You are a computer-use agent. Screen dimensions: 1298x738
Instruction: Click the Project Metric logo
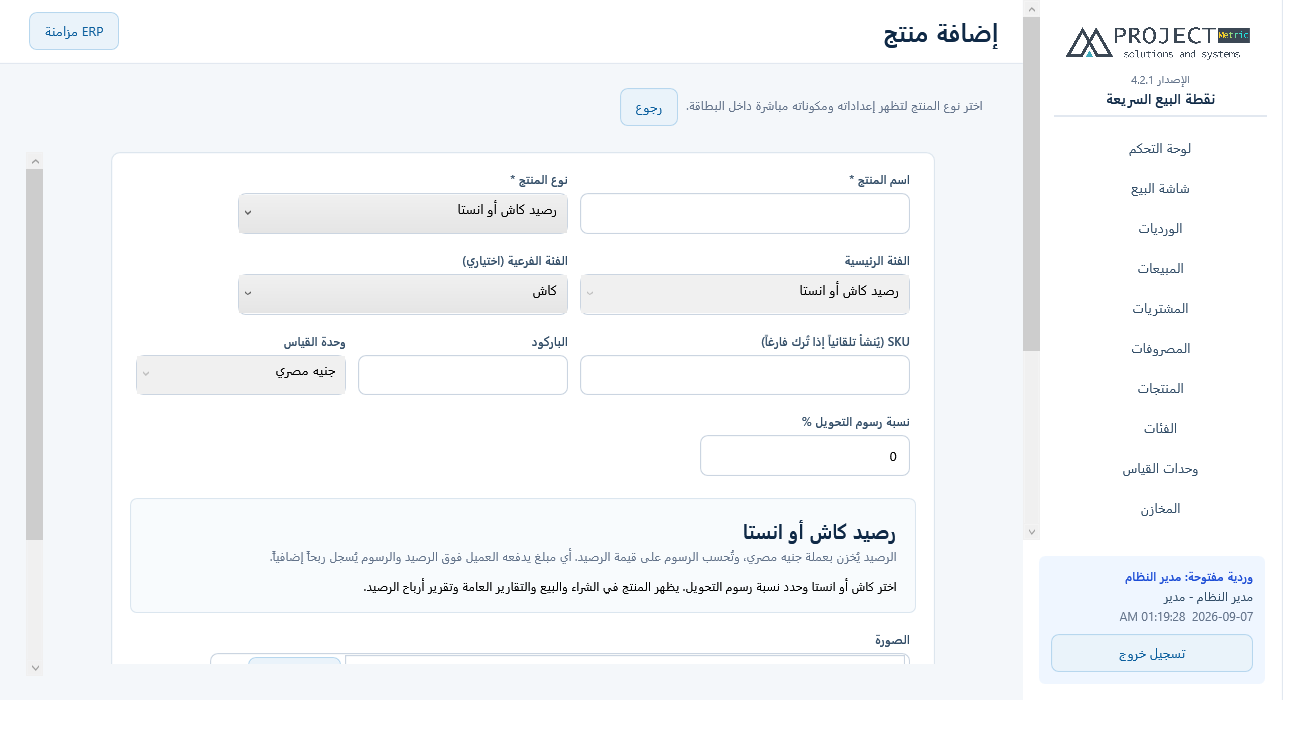(x=1159, y=42)
